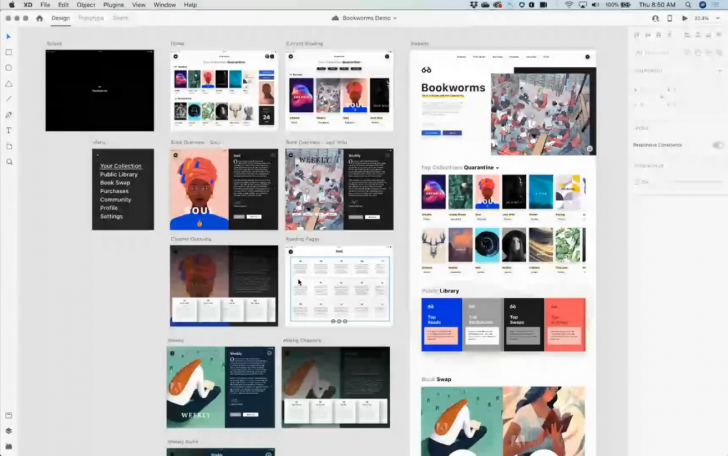Click the mobile device preview icon
The width and height of the screenshot is (728, 456).
tap(670, 18)
